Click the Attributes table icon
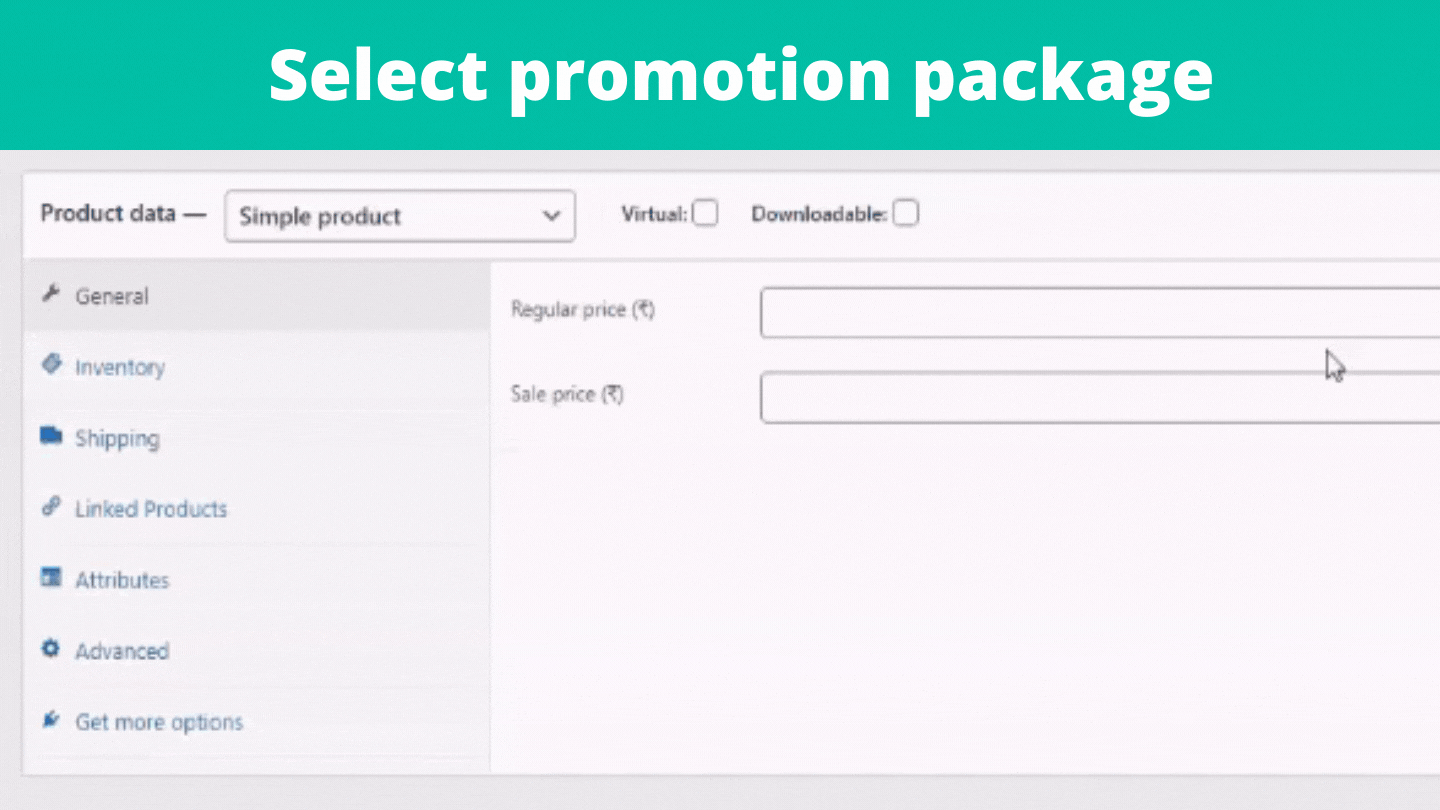The width and height of the screenshot is (1440, 810). point(51,578)
